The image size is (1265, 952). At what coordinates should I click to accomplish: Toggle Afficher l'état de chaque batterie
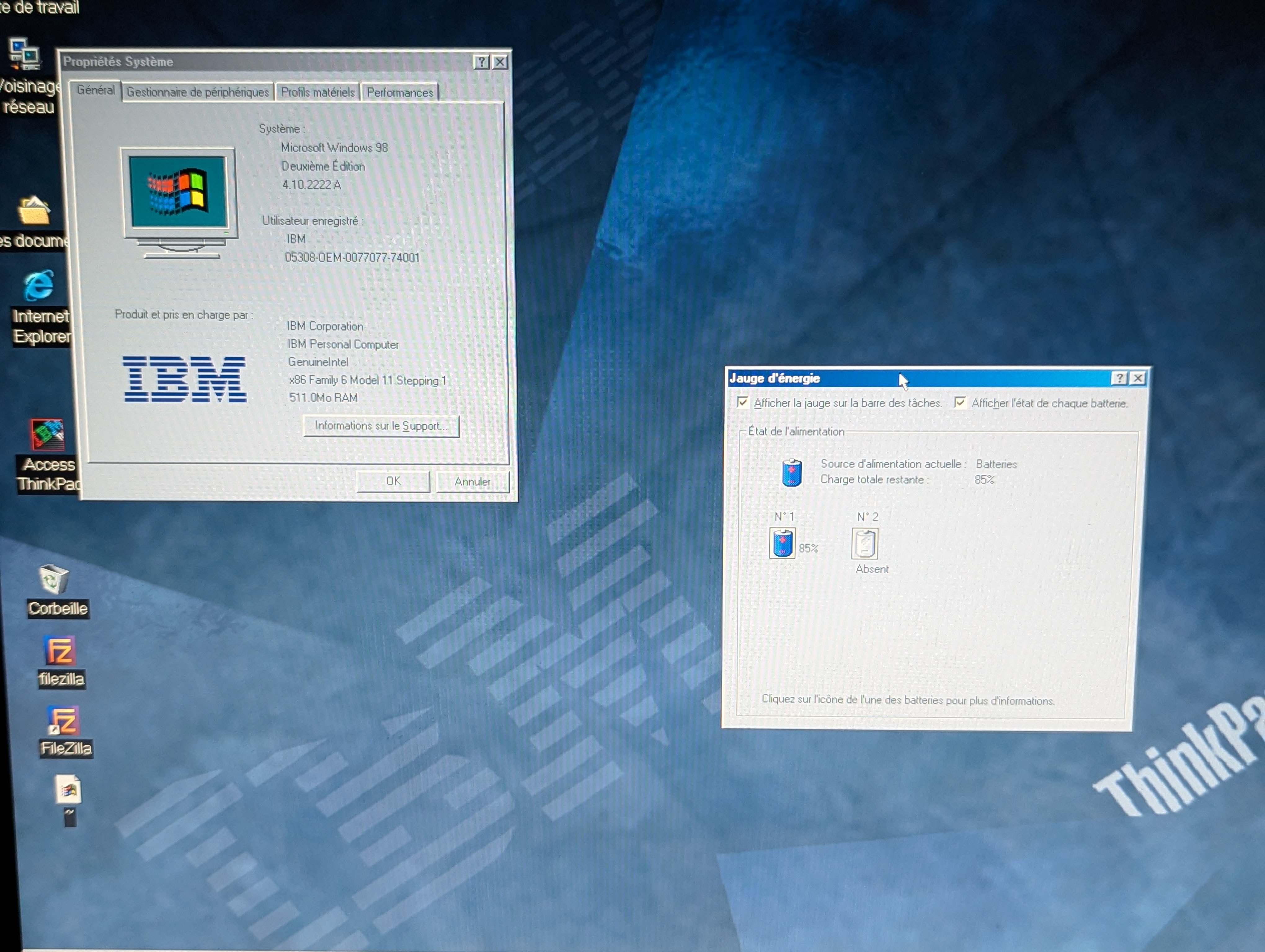click(960, 402)
